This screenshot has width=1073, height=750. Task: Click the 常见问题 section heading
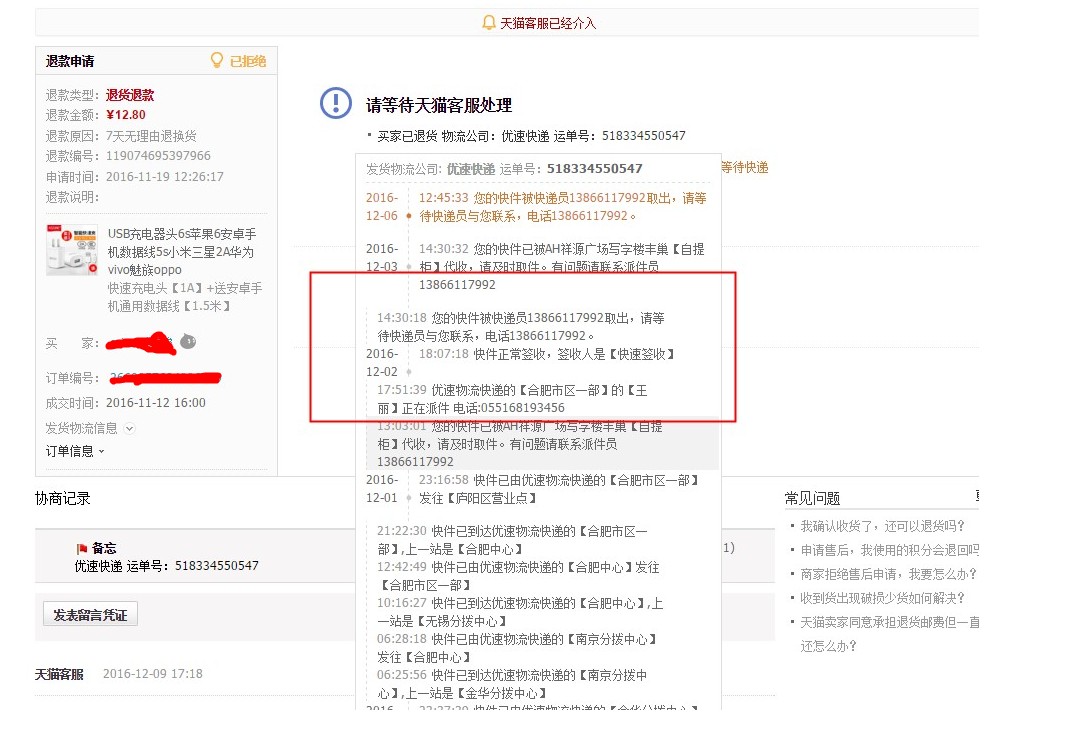tap(812, 498)
